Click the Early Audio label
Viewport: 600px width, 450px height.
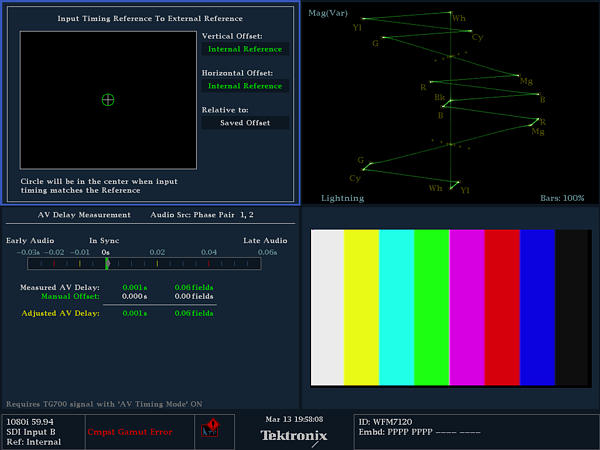[30, 241]
